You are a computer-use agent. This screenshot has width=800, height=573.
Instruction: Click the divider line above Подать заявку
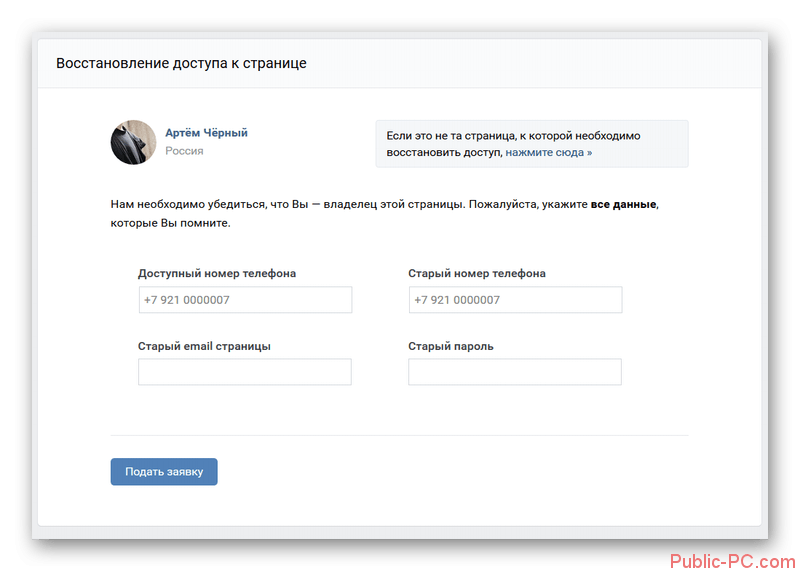pos(399,435)
